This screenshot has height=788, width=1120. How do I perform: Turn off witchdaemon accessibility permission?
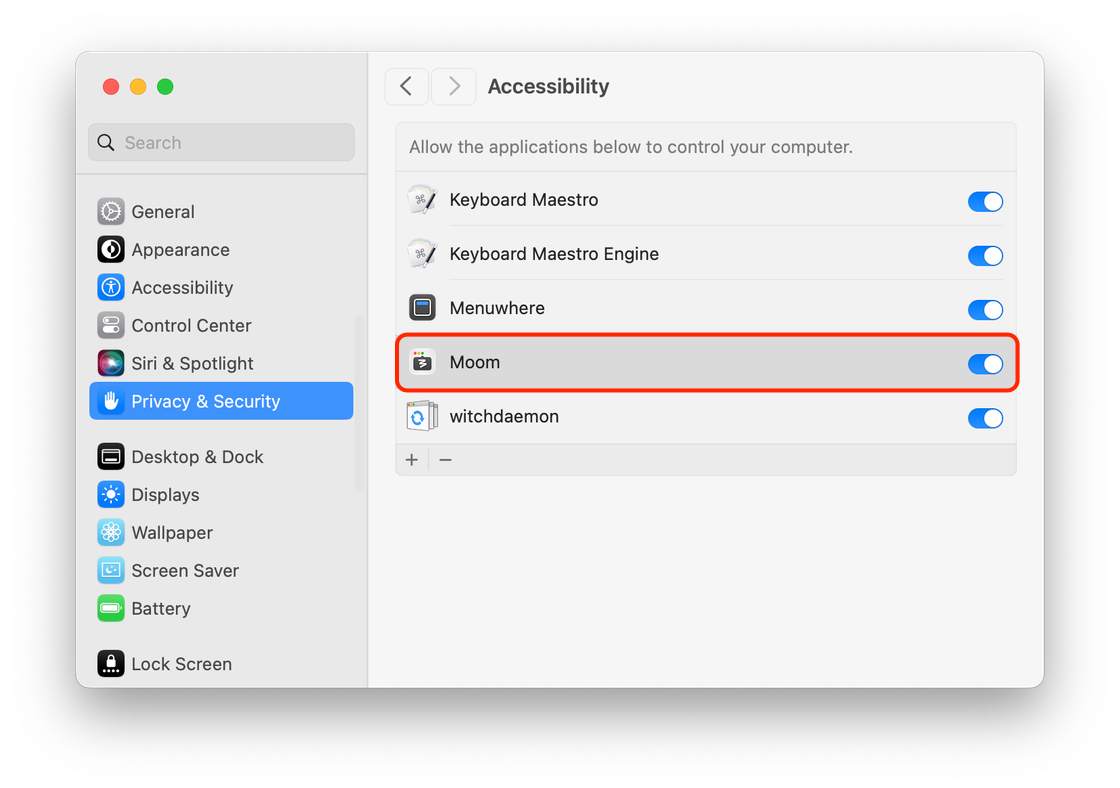(985, 418)
